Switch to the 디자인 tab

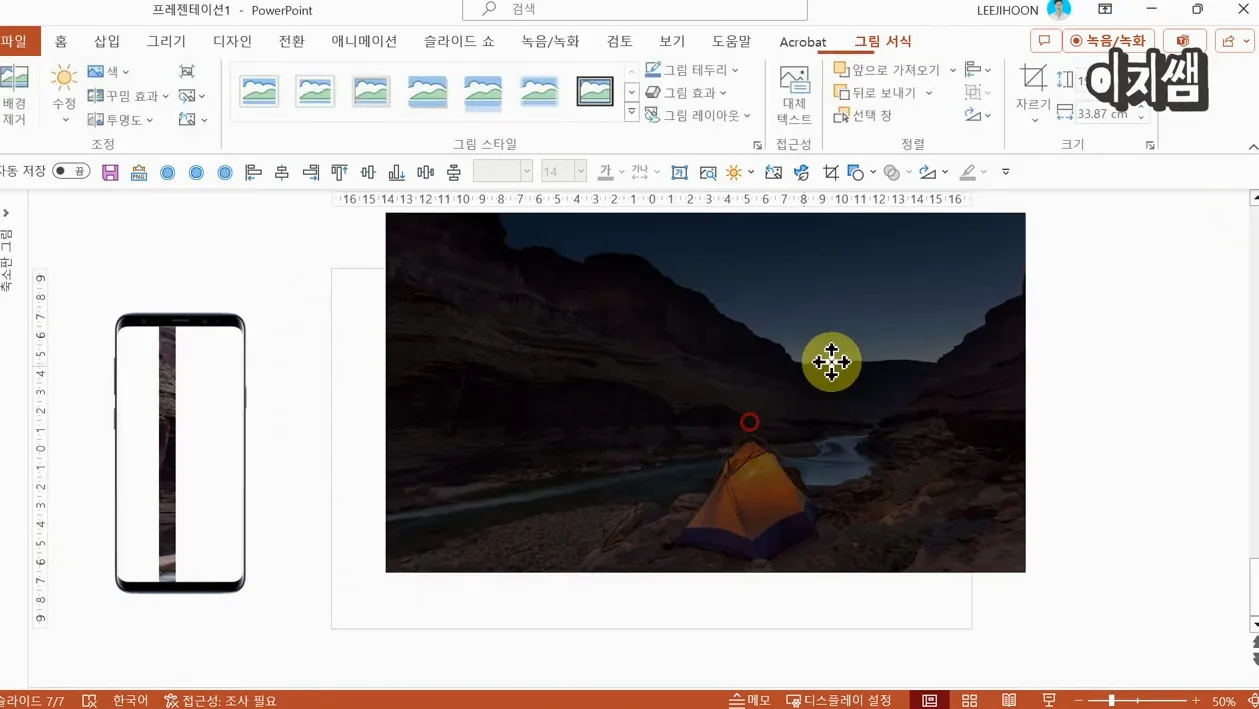tap(232, 41)
